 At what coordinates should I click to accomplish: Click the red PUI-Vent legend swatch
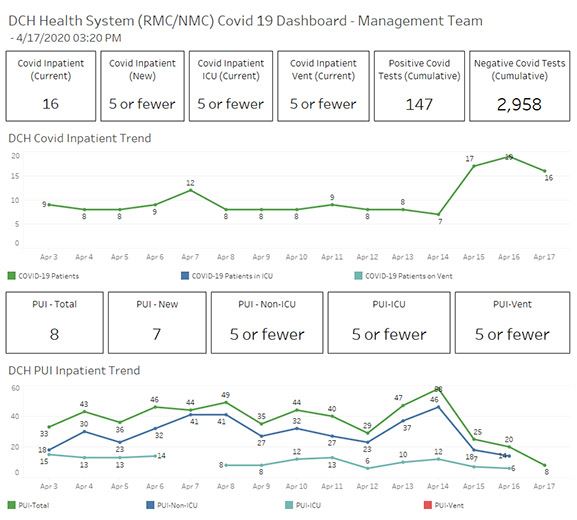428,505
